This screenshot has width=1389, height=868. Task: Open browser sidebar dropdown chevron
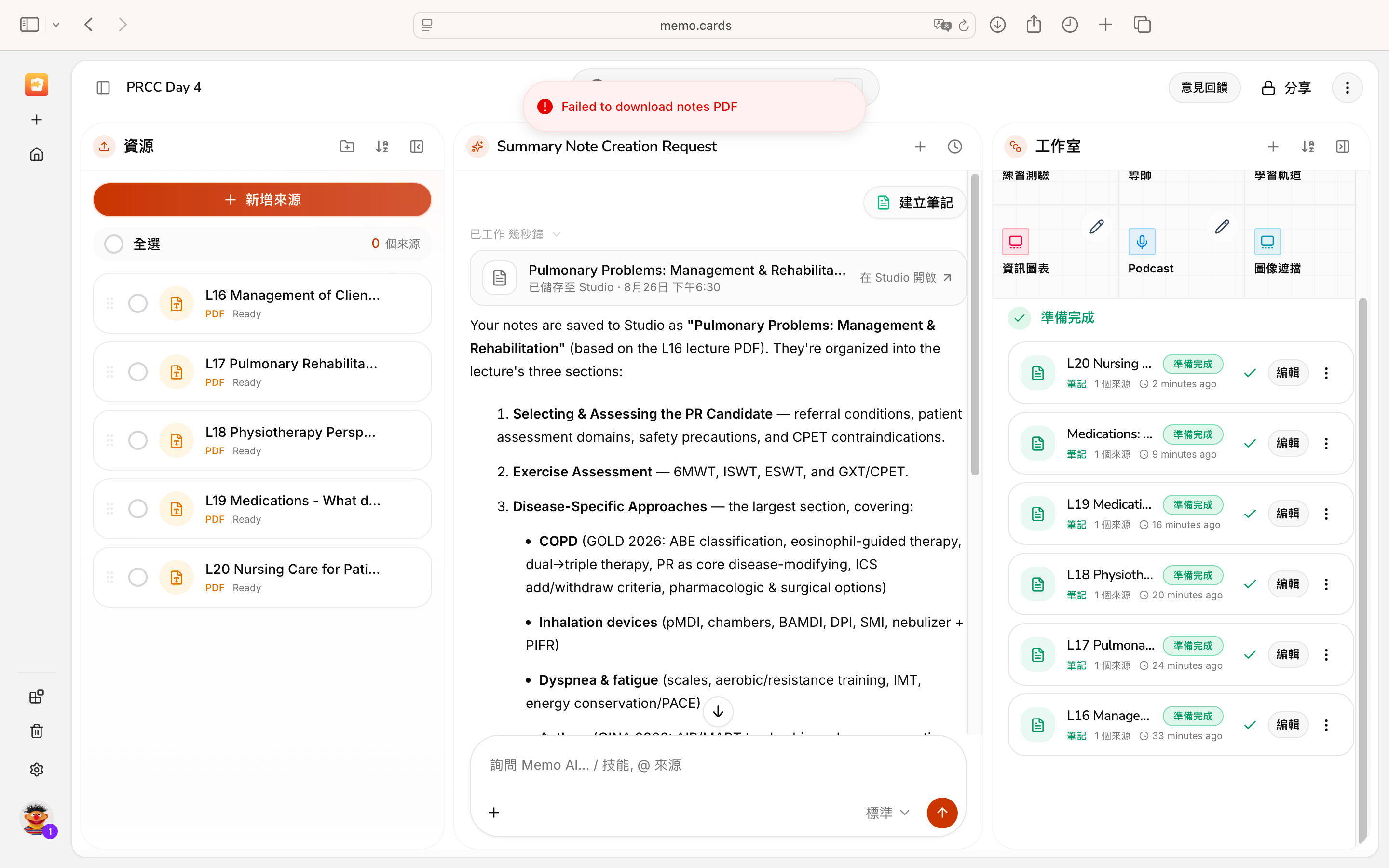coord(55,25)
